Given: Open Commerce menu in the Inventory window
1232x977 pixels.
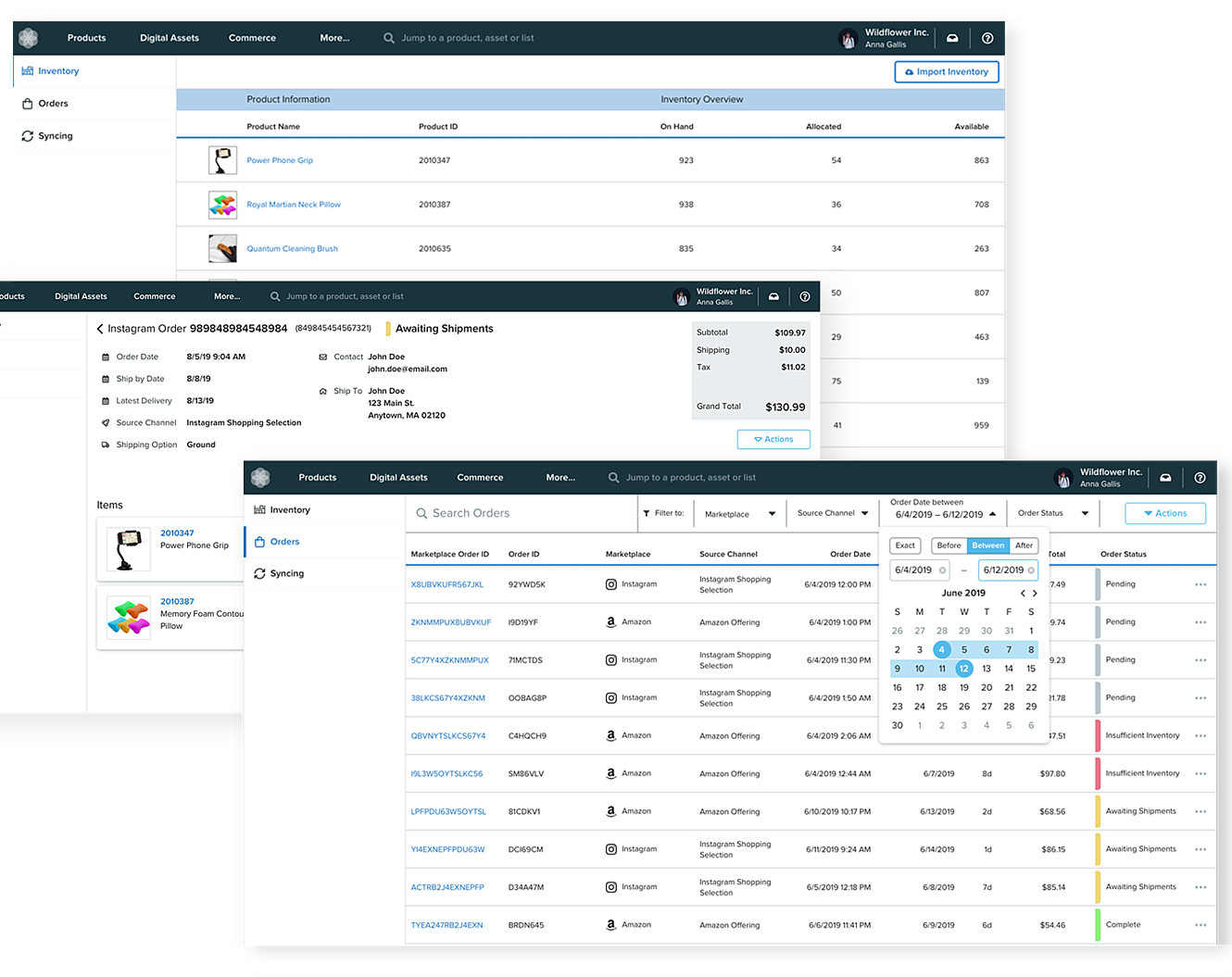Looking at the screenshot, I should [252, 38].
